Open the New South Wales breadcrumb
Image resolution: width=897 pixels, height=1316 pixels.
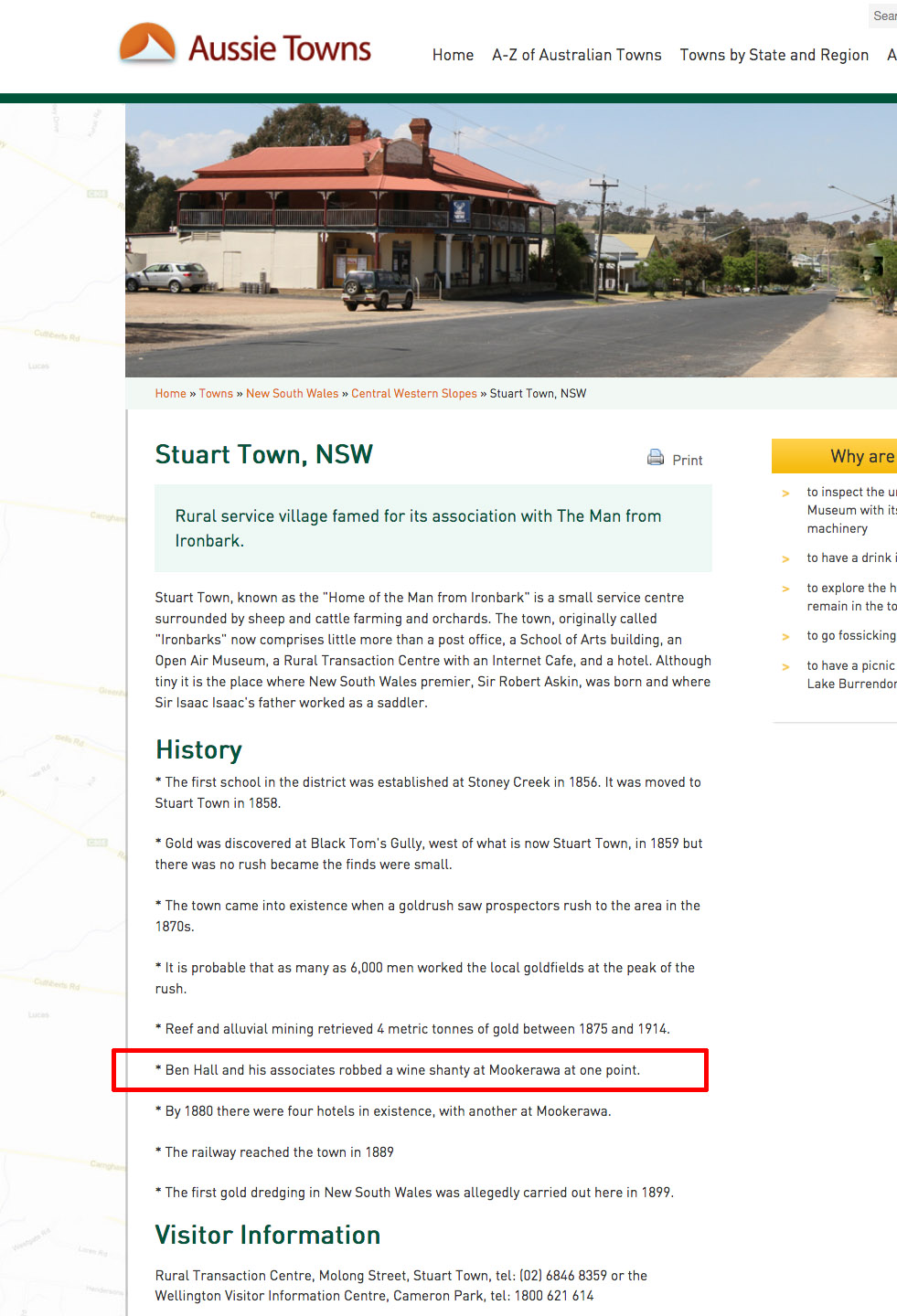(x=293, y=394)
